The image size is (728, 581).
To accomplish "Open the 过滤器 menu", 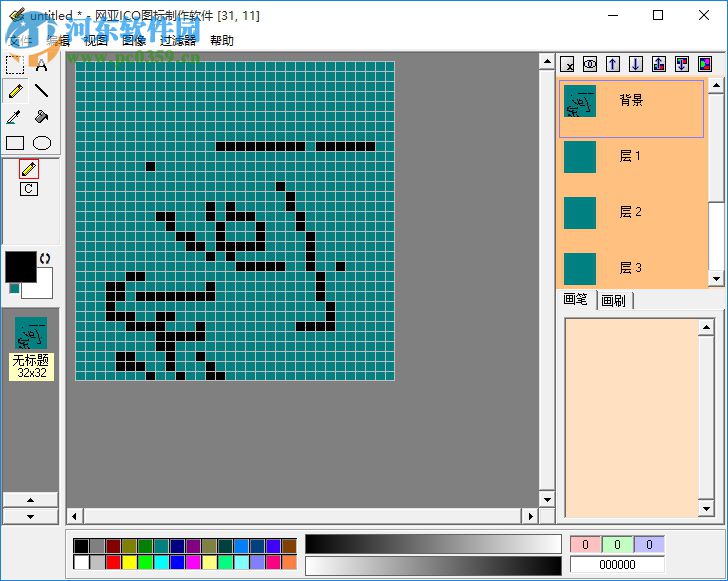I will pos(178,41).
